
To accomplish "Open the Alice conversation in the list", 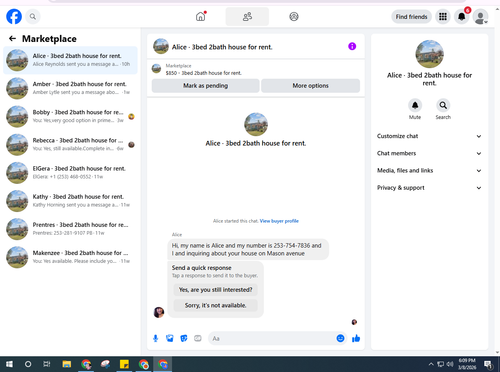I will (x=70, y=60).
